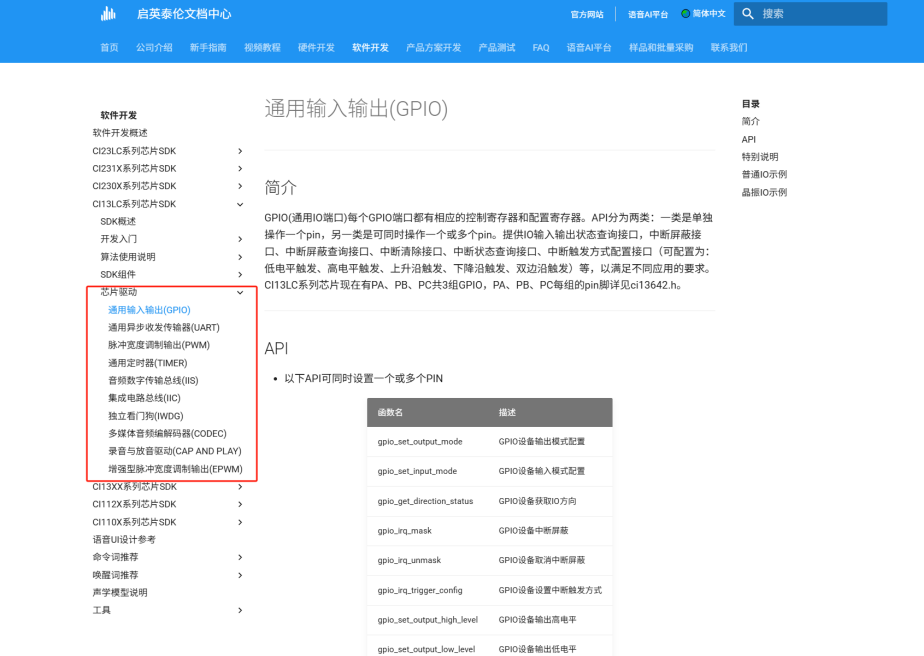Collapse the CI13LC系列芯片SDK section
Image resolution: width=924 pixels, height=656 pixels.
tap(240, 204)
